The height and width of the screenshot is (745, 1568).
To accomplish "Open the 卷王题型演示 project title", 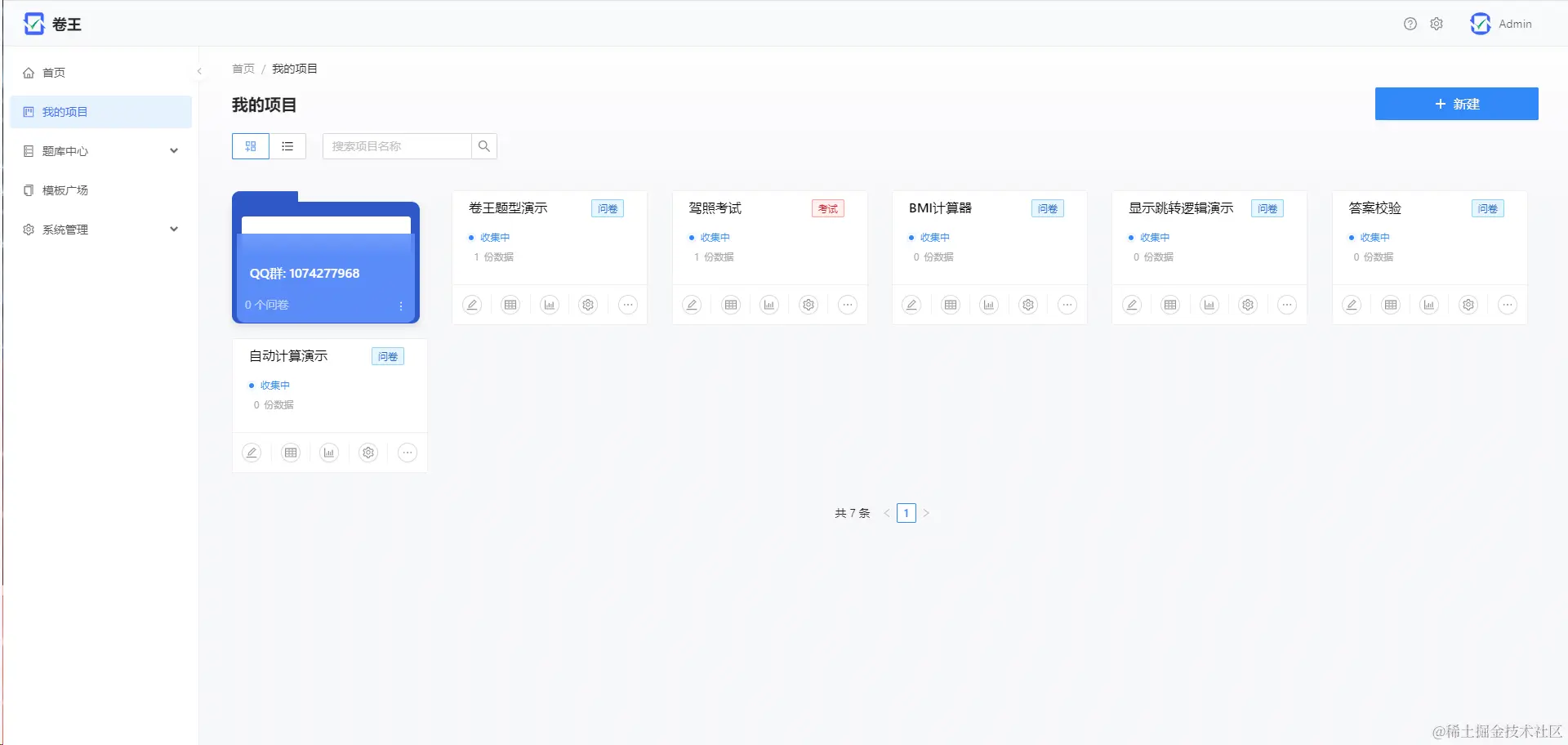I will [x=508, y=208].
